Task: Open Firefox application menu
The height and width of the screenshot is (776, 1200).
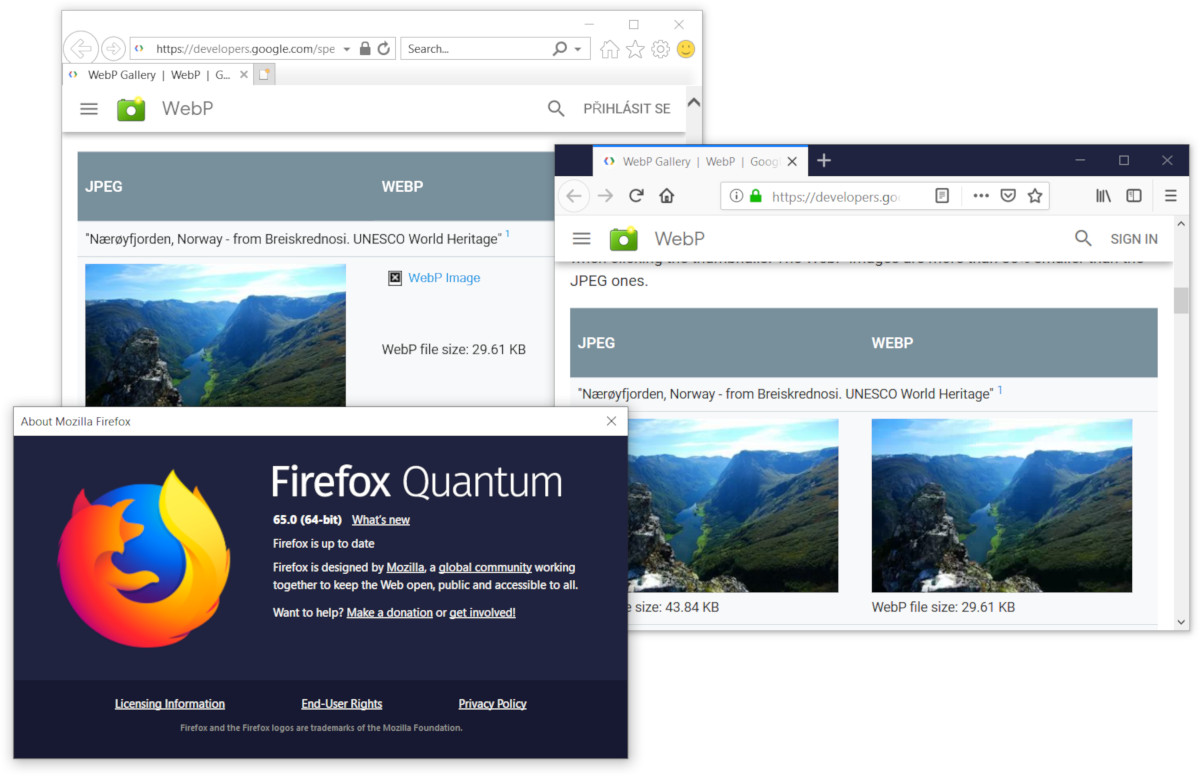Action: coord(1171,196)
